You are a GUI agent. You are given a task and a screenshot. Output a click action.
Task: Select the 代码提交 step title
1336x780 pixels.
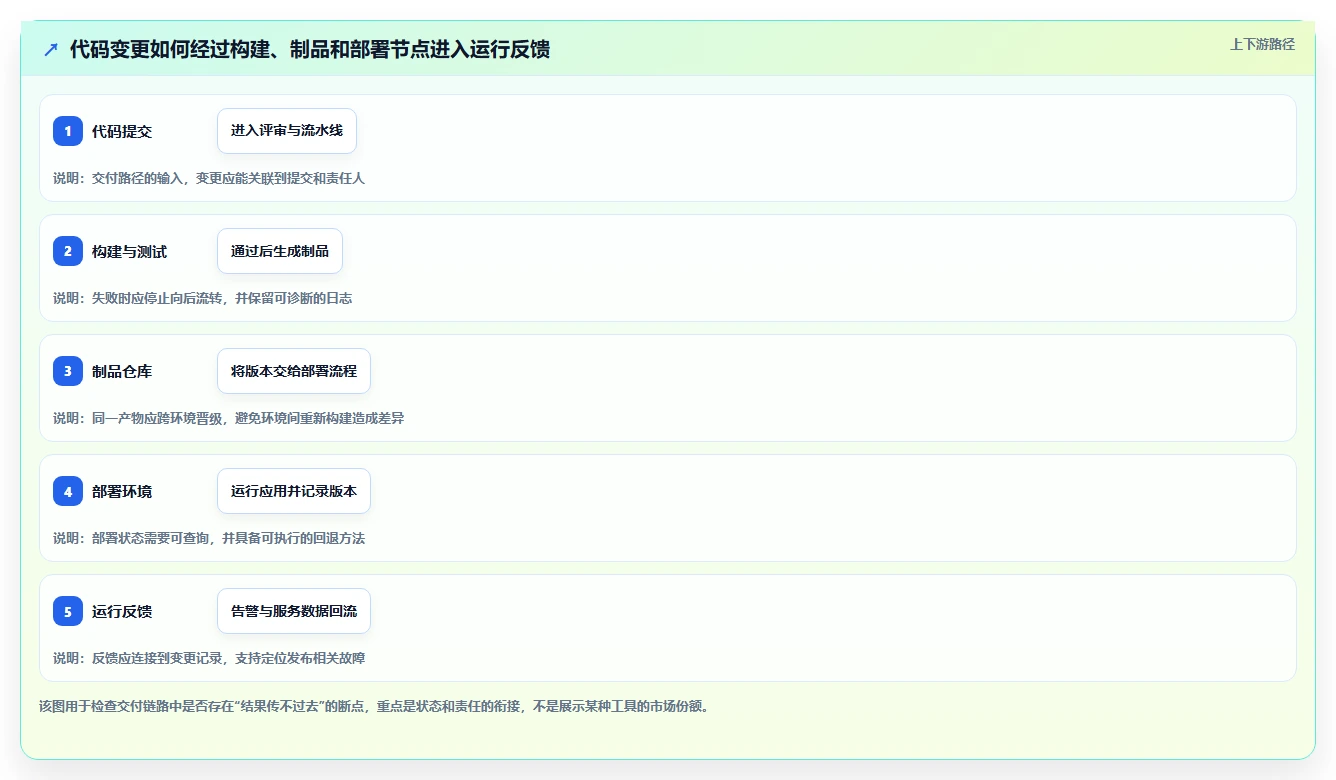[x=122, y=131]
